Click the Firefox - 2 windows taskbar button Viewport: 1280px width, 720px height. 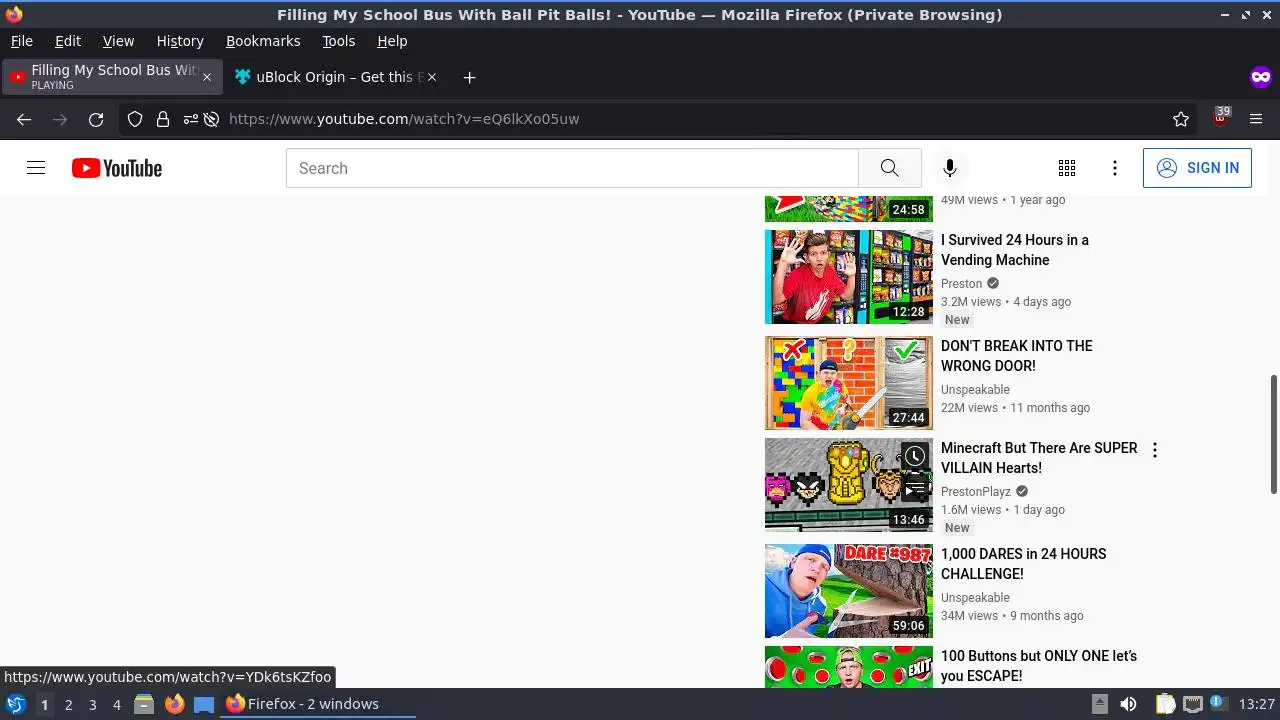tap(318, 704)
